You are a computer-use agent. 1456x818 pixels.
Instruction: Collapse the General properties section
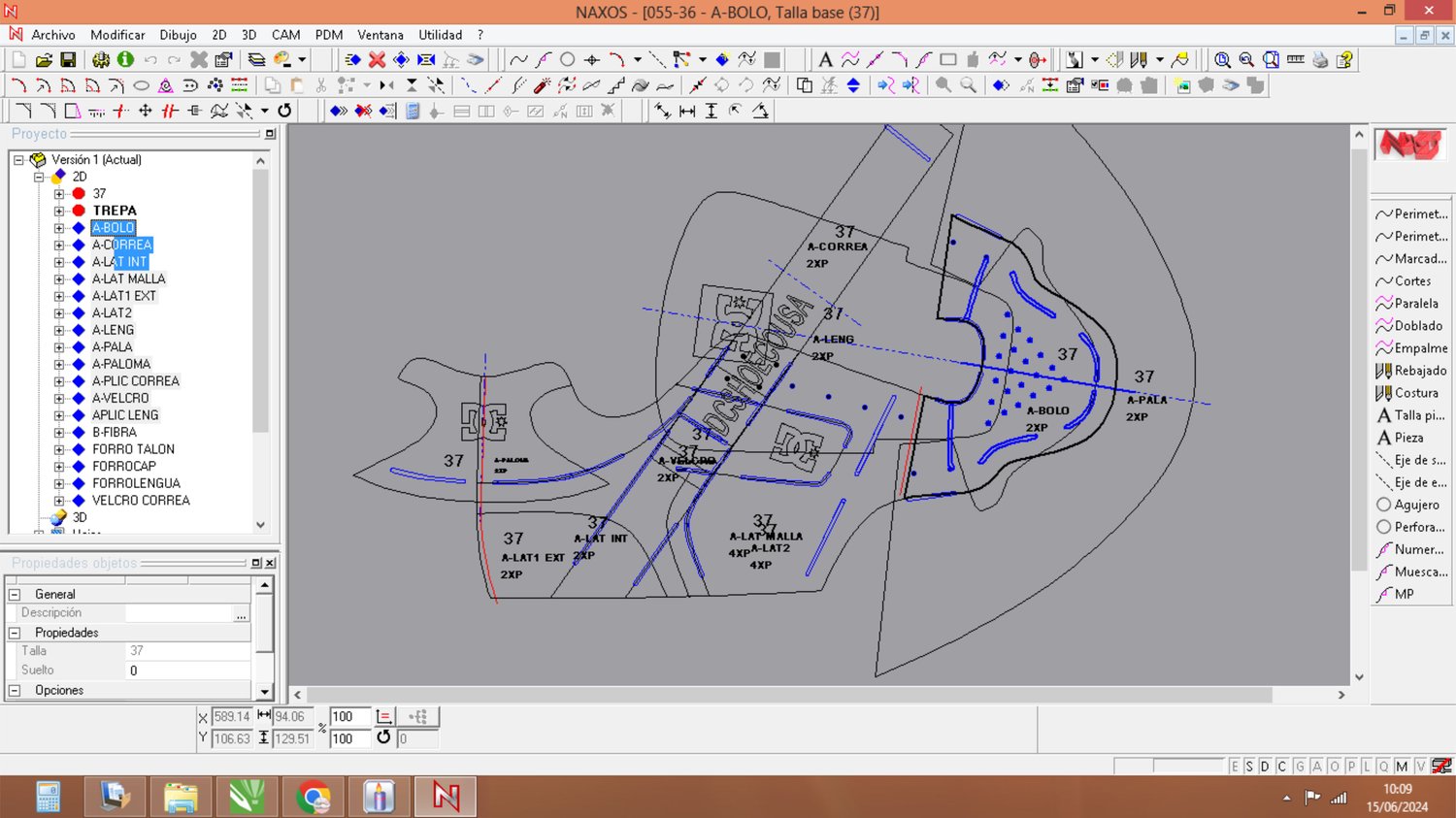[15, 594]
